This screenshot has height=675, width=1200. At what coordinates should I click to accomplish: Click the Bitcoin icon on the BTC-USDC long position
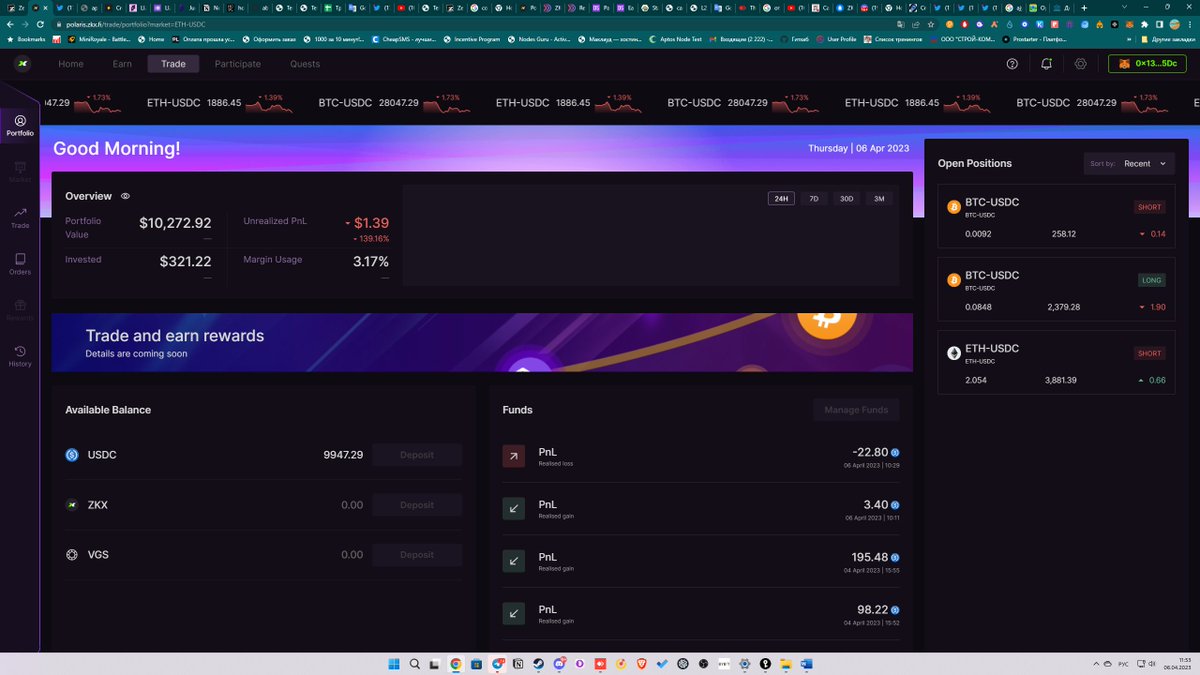(x=954, y=280)
